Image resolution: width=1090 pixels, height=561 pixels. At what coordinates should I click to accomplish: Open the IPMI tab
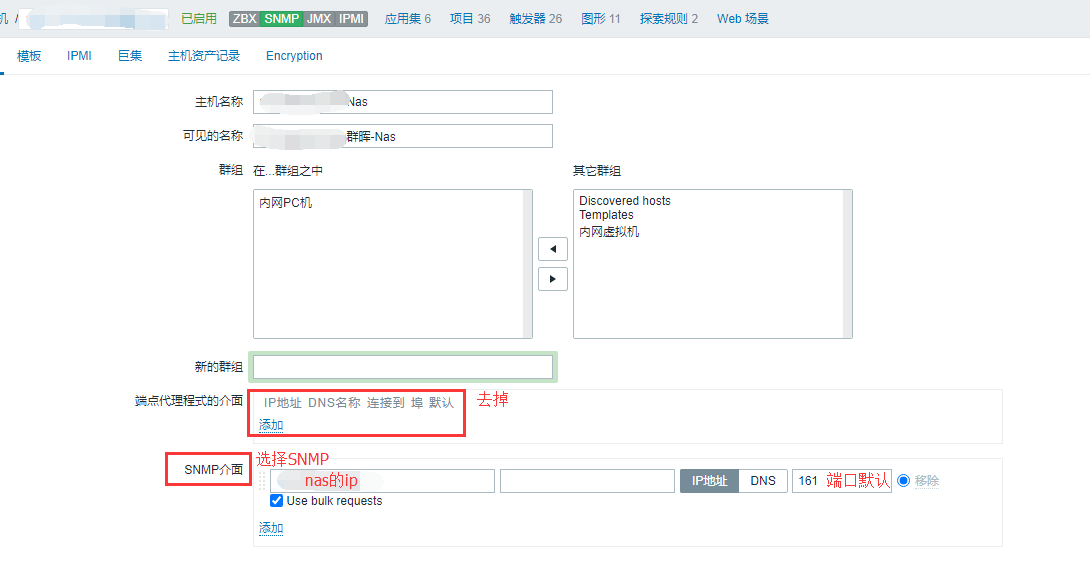(x=79, y=56)
